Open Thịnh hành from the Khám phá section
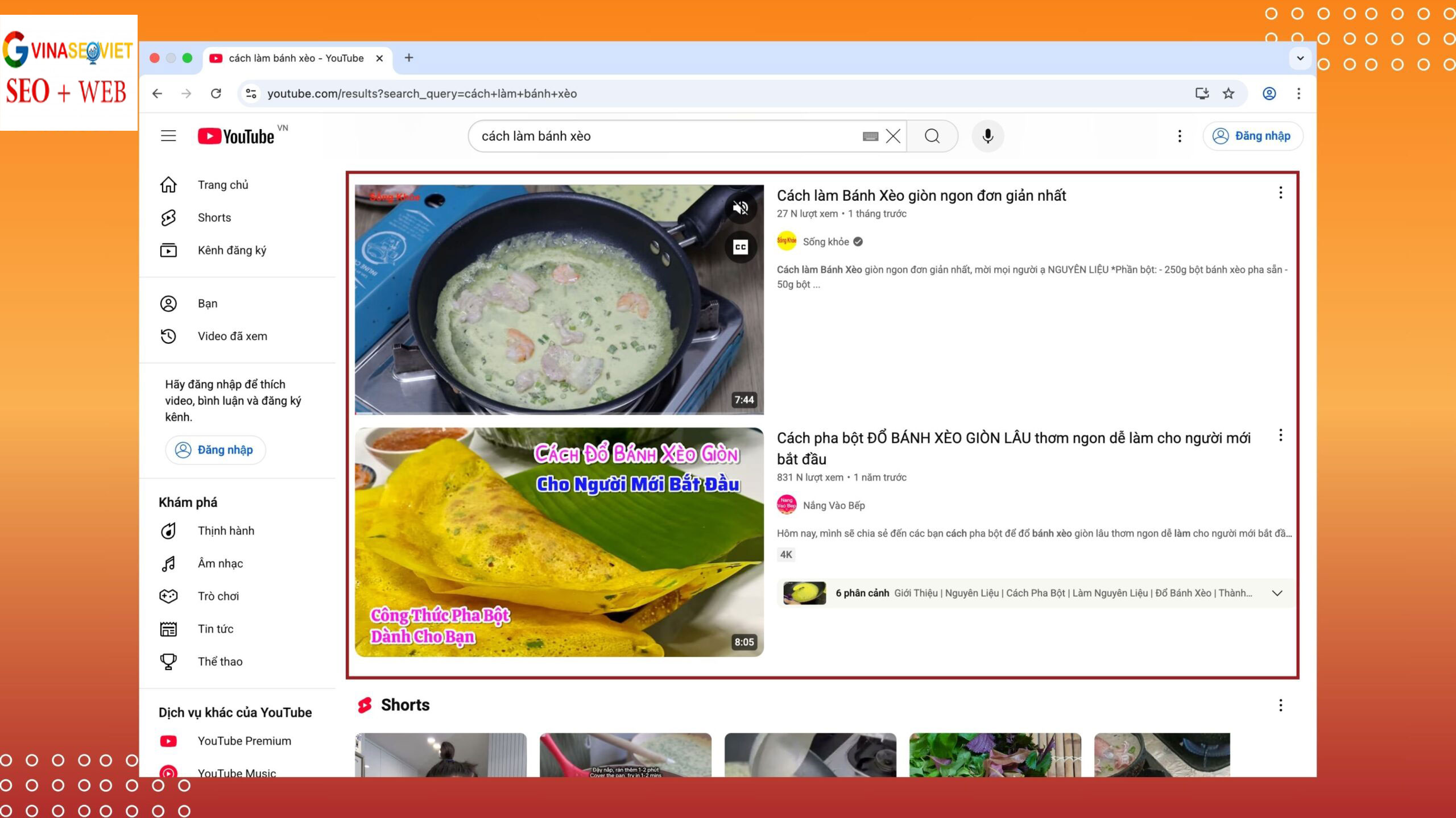The height and width of the screenshot is (818, 1456). 225,530
